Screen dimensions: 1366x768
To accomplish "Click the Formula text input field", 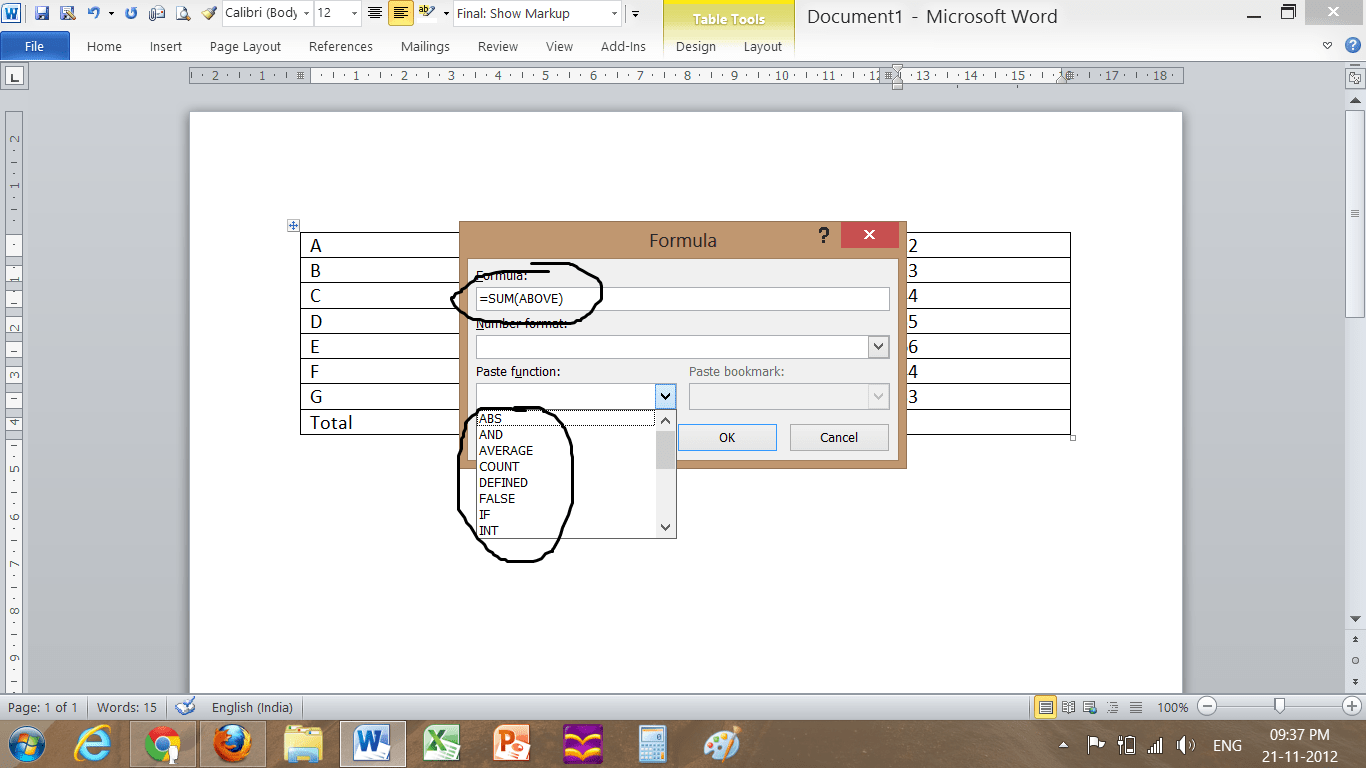I will click(x=683, y=298).
